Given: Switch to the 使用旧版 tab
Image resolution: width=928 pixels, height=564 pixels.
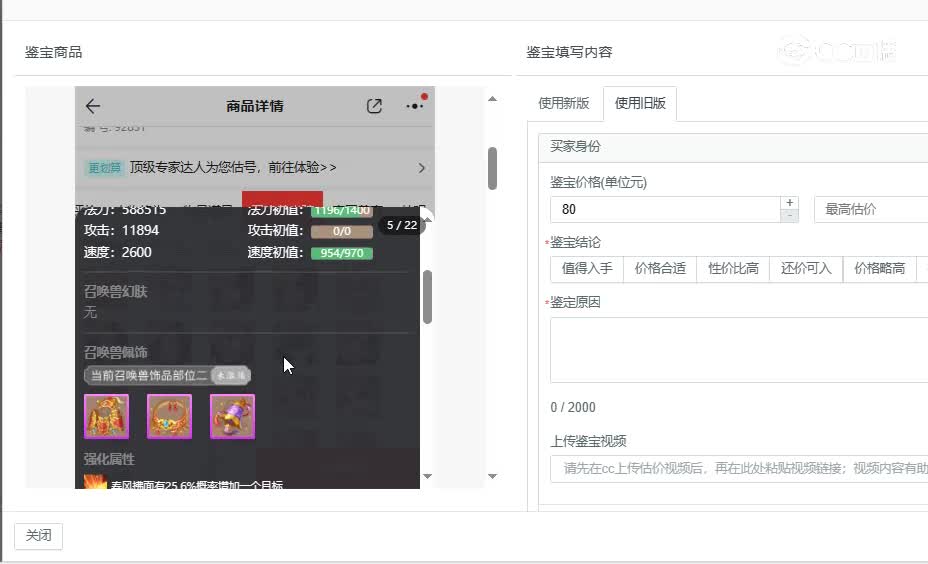Looking at the screenshot, I should (x=640, y=104).
